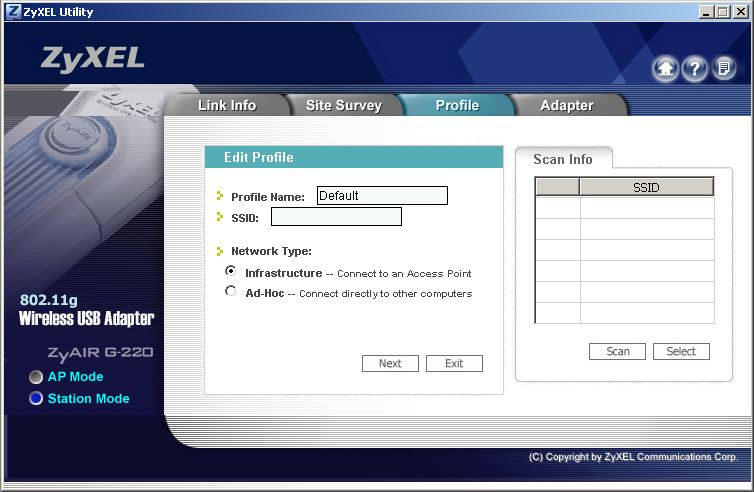Open the Site Survey tab
Image resolution: width=754 pixels, height=492 pixels.
(343, 105)
